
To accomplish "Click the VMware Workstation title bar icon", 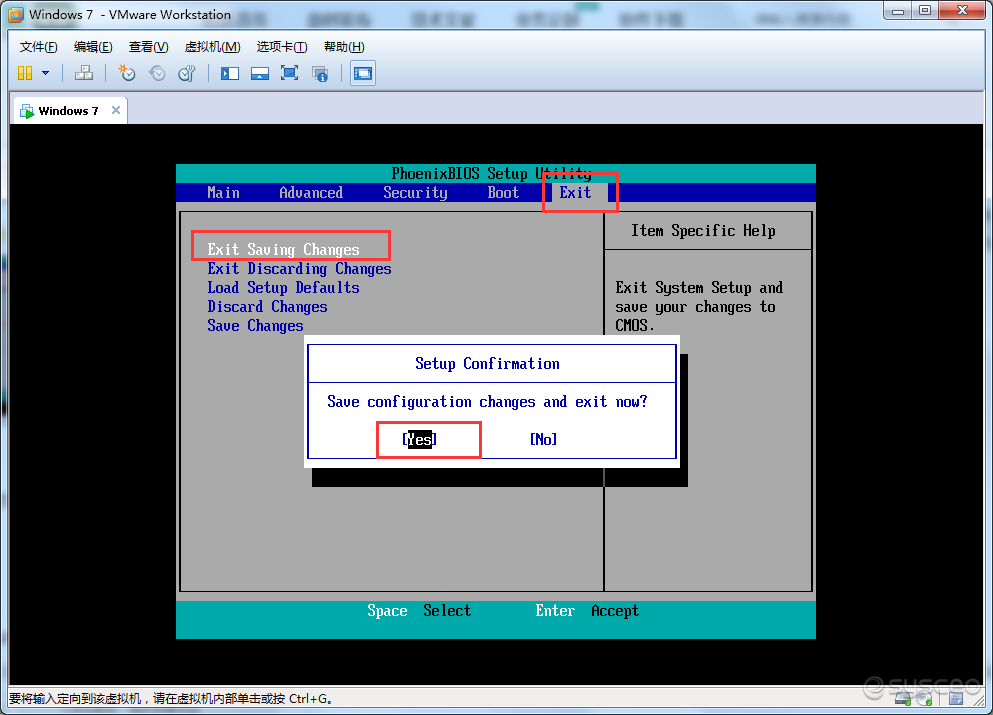I will (x=16, y=14).
